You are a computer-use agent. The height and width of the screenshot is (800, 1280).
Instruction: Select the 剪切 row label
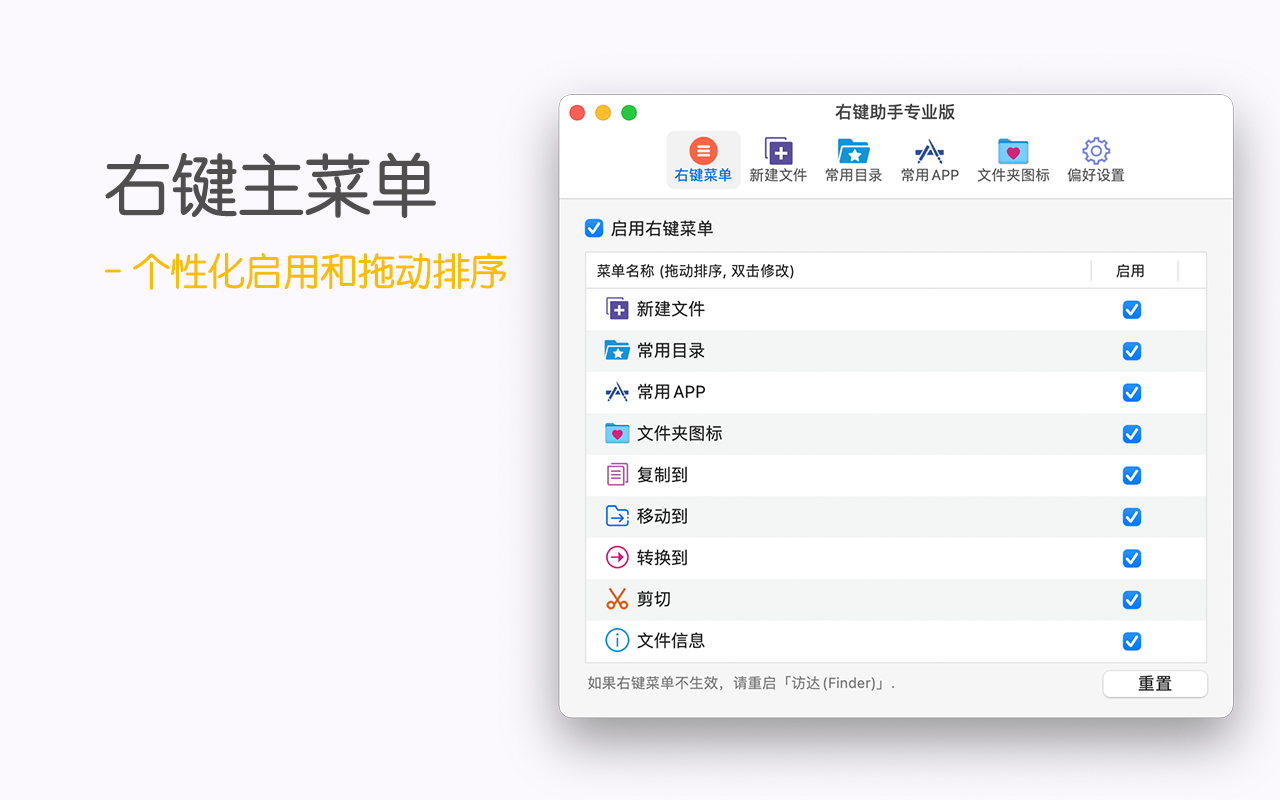(x=654, y=599)
